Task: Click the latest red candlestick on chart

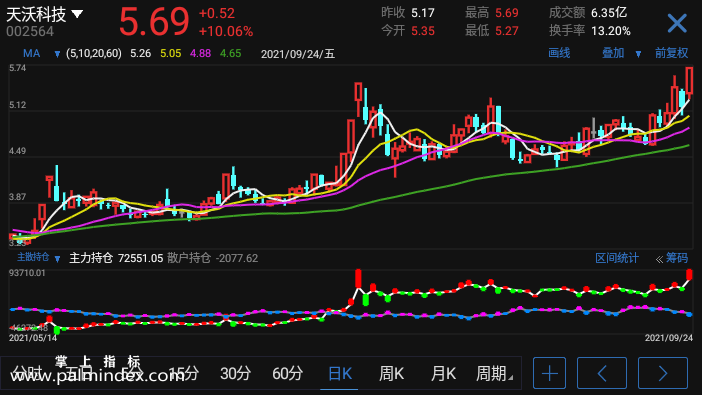Action: [689, 82]
